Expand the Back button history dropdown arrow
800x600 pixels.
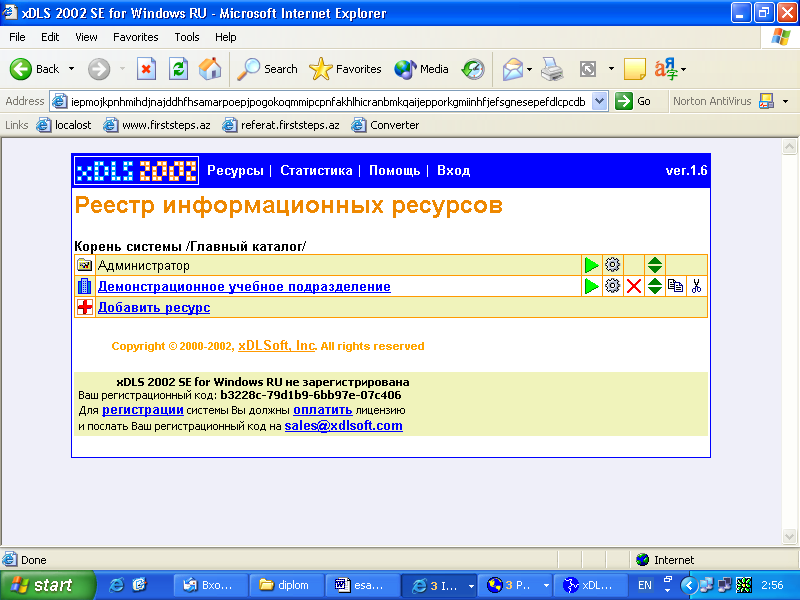click(71, 69)
